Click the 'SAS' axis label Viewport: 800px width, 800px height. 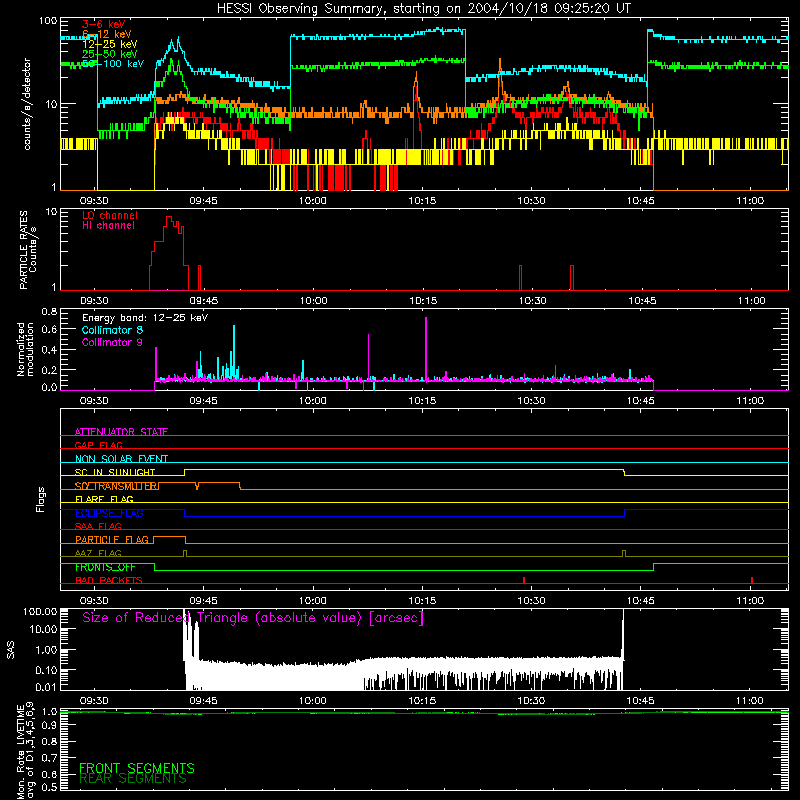pos(11,650)
